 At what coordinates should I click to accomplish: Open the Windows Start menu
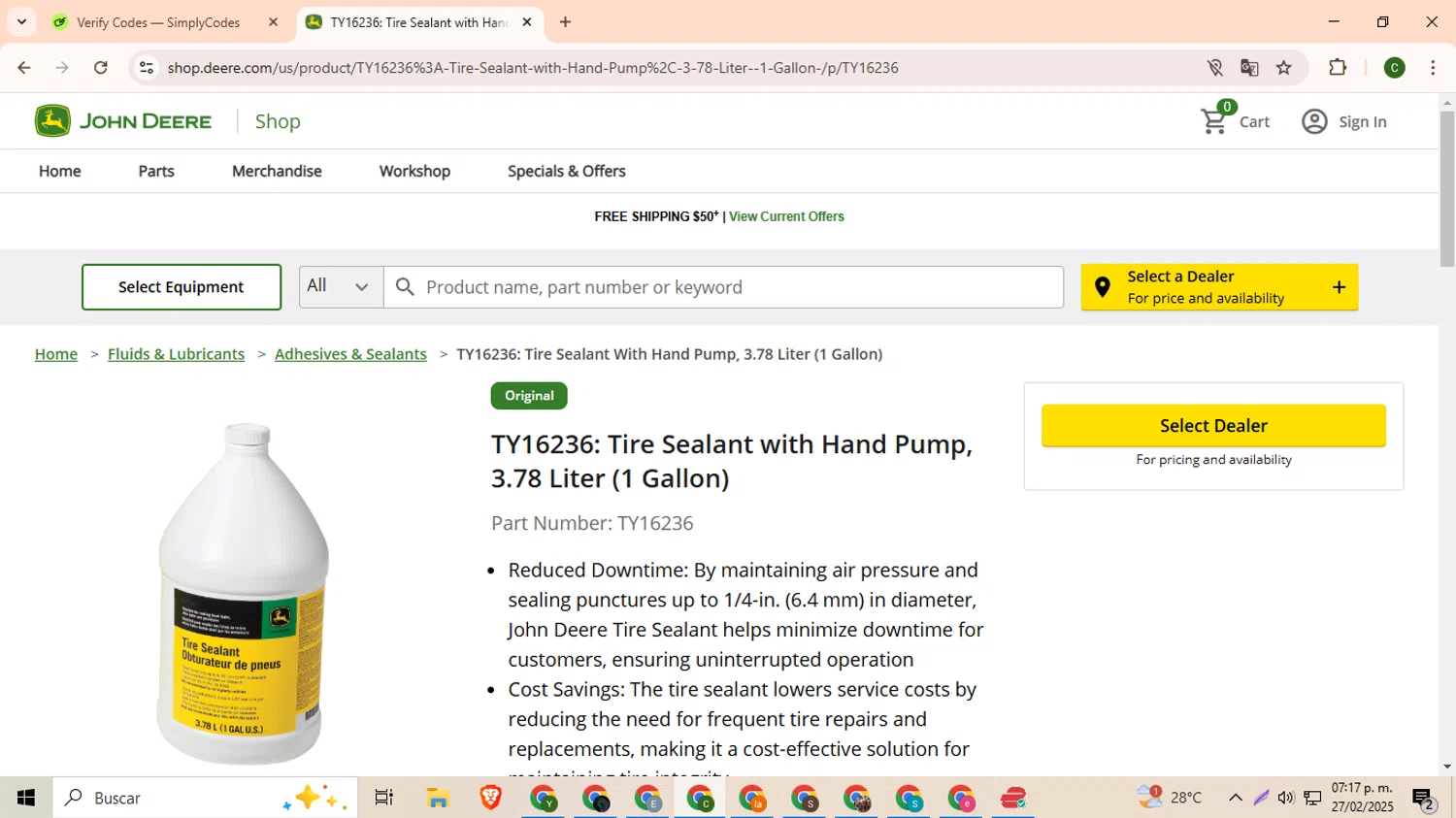point(26,798)
